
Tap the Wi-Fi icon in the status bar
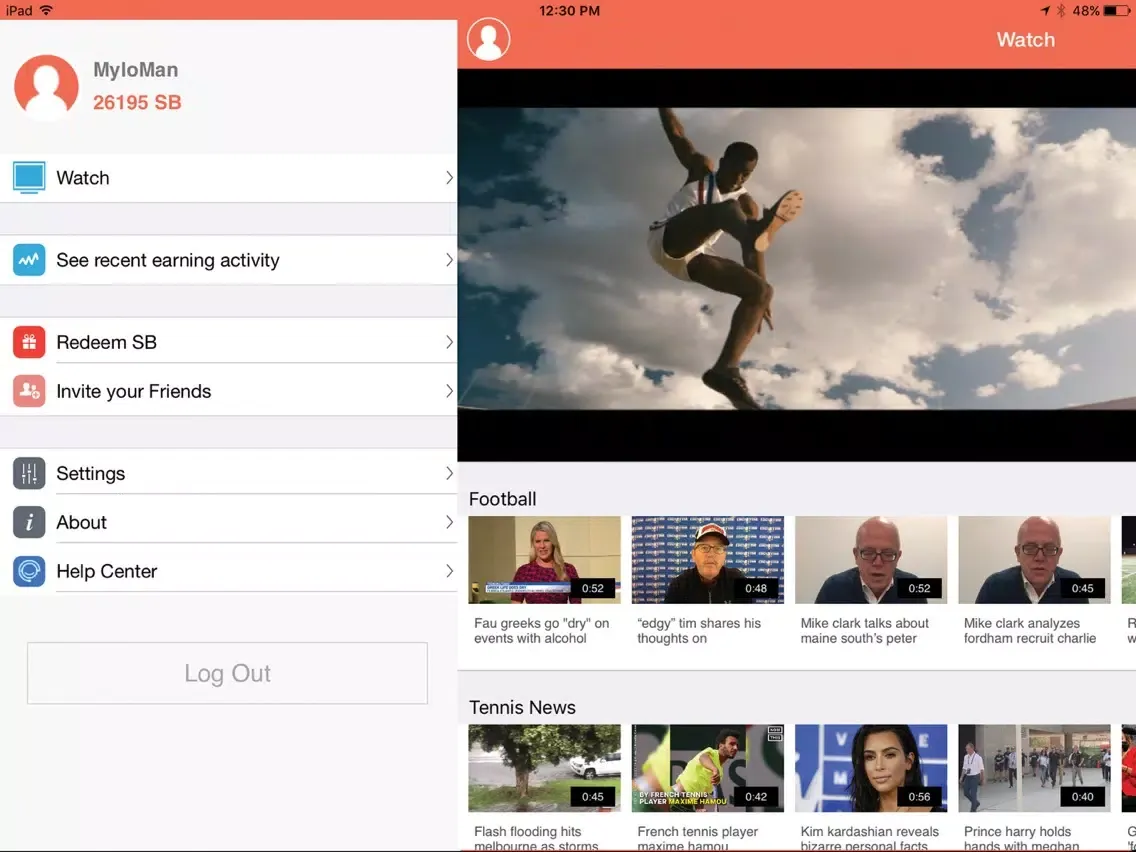(46, 10)
